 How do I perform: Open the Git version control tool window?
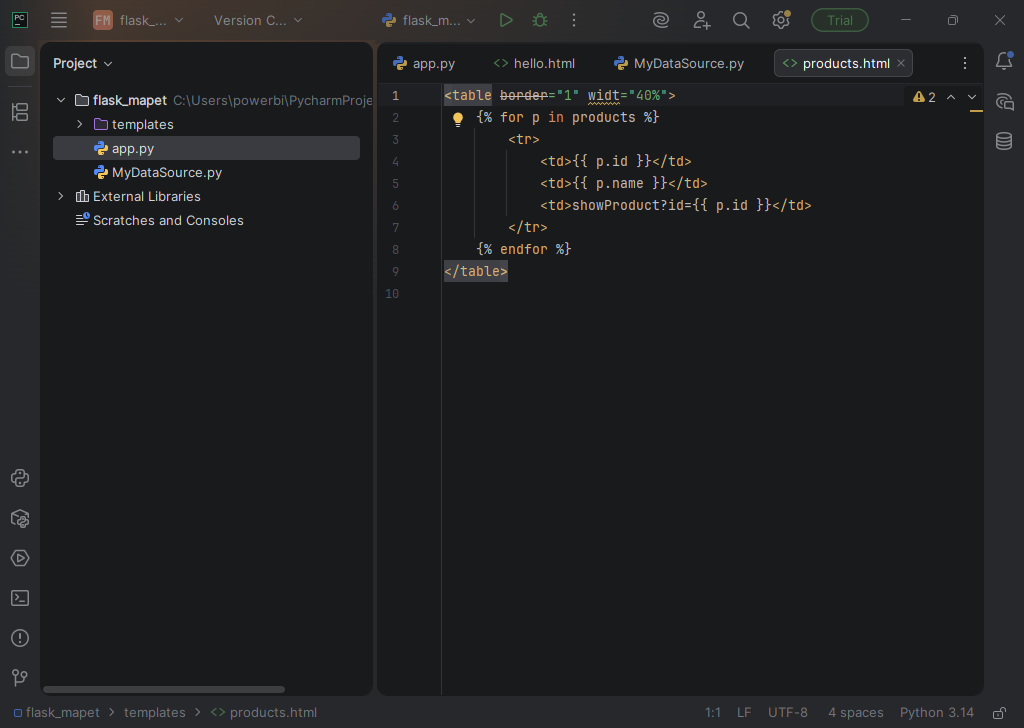click(20, 678)
